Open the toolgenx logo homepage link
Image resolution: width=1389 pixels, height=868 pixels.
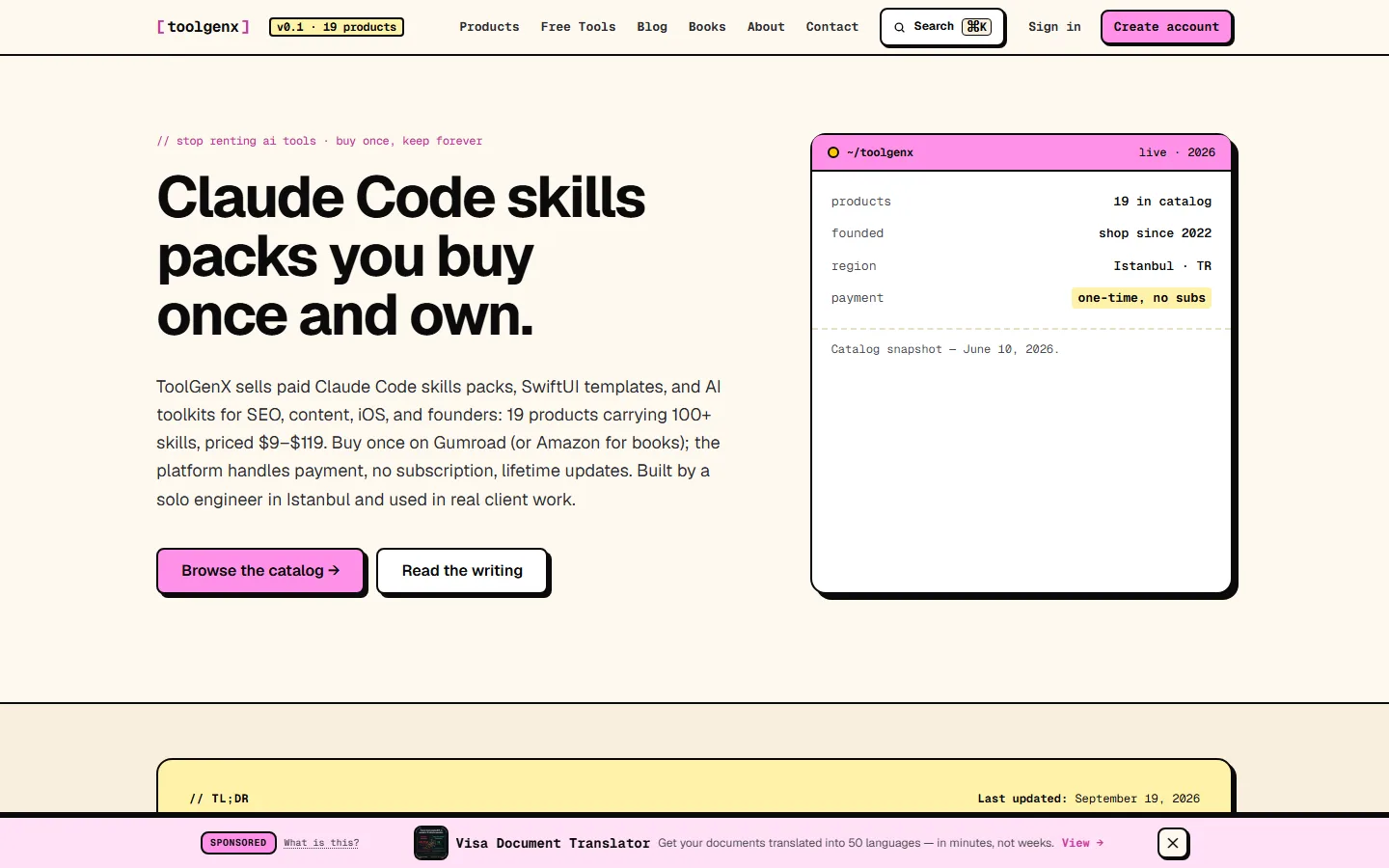[x=204, y=27]
